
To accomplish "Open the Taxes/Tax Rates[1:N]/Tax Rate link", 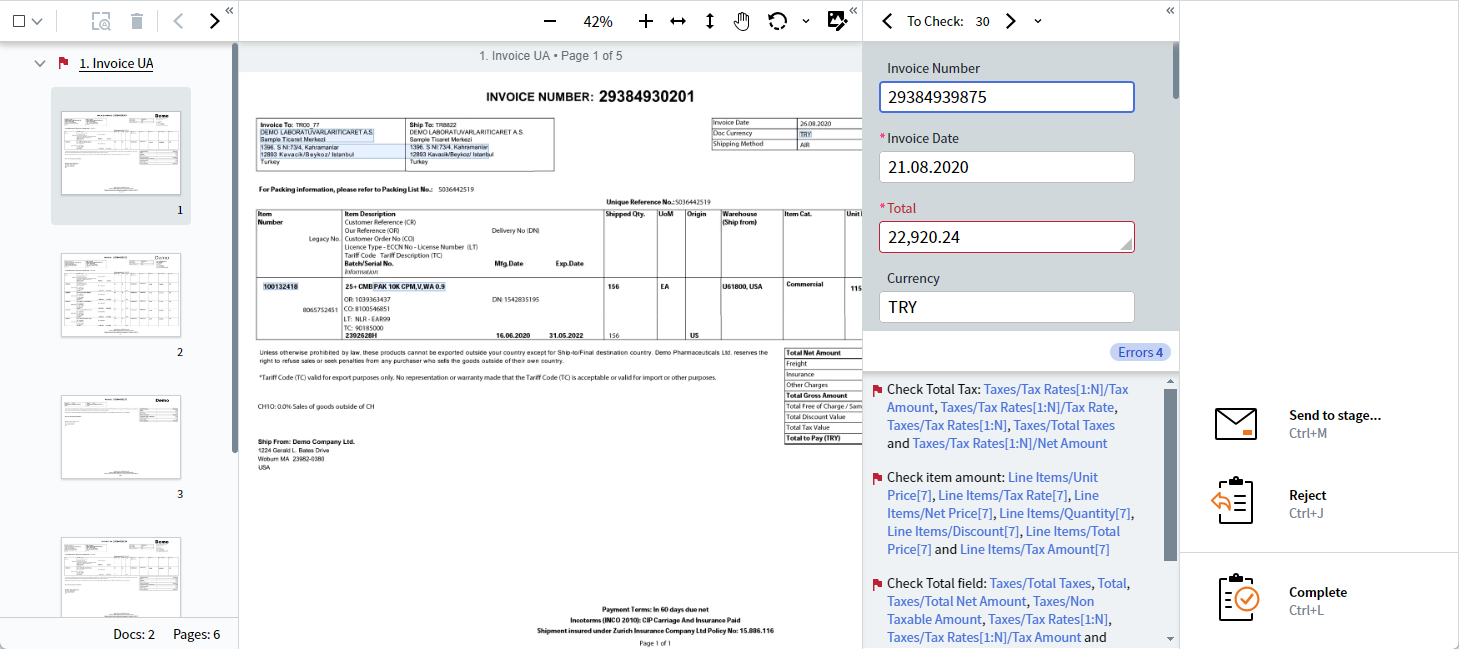I will 1028,407.
